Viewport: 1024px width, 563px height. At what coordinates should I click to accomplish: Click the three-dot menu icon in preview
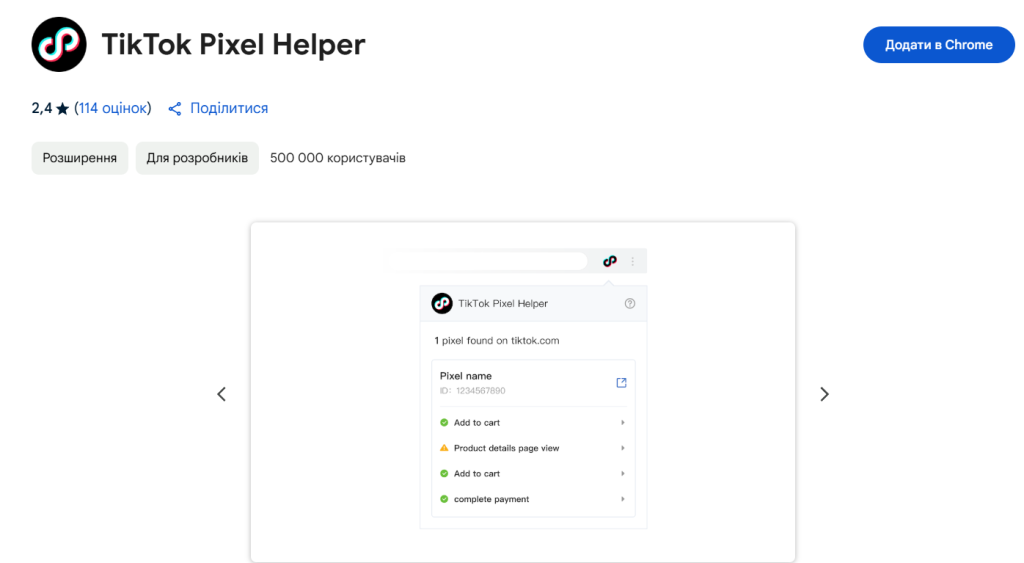[x=632, y=261]
